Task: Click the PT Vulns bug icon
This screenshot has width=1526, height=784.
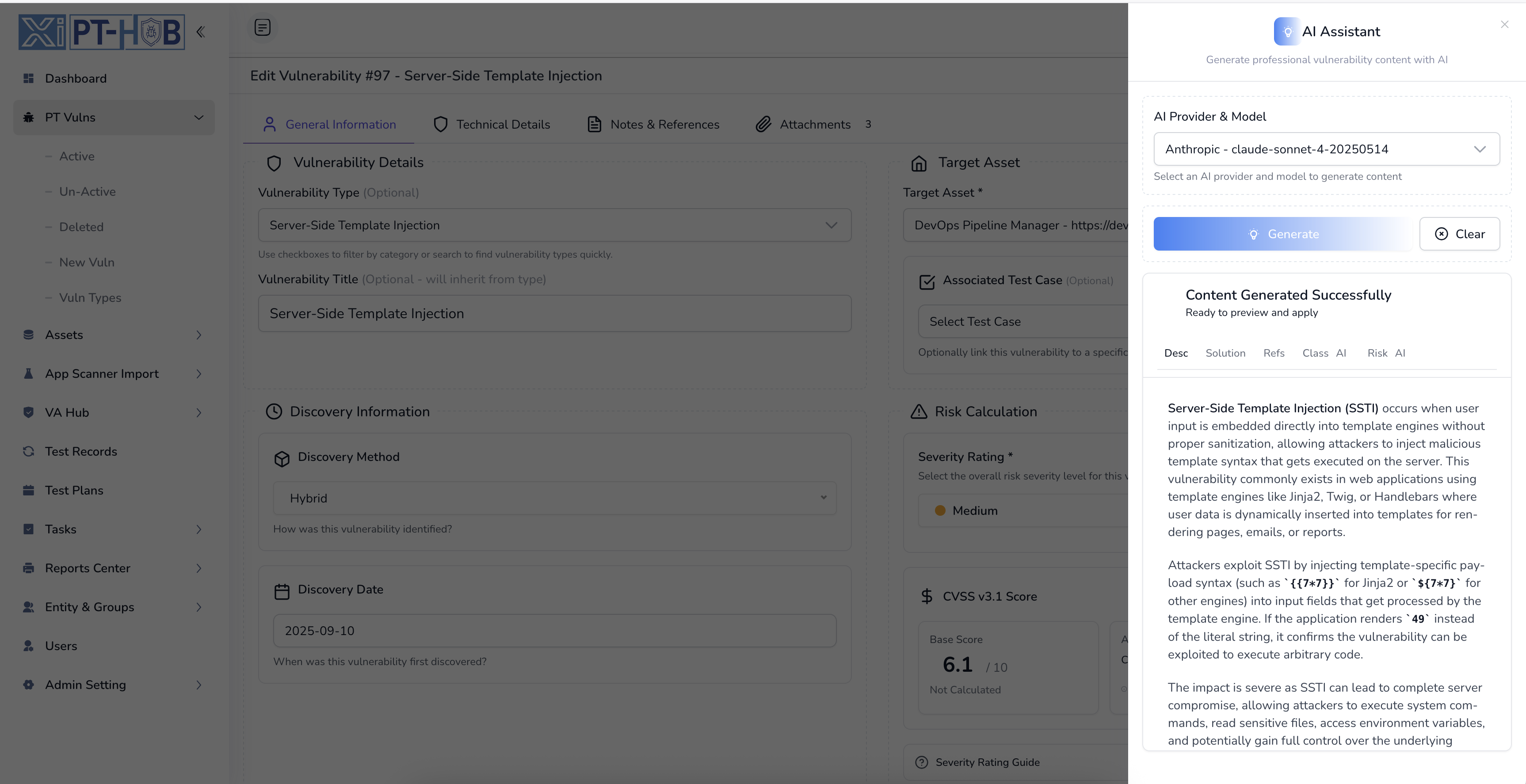Action: 28,117
